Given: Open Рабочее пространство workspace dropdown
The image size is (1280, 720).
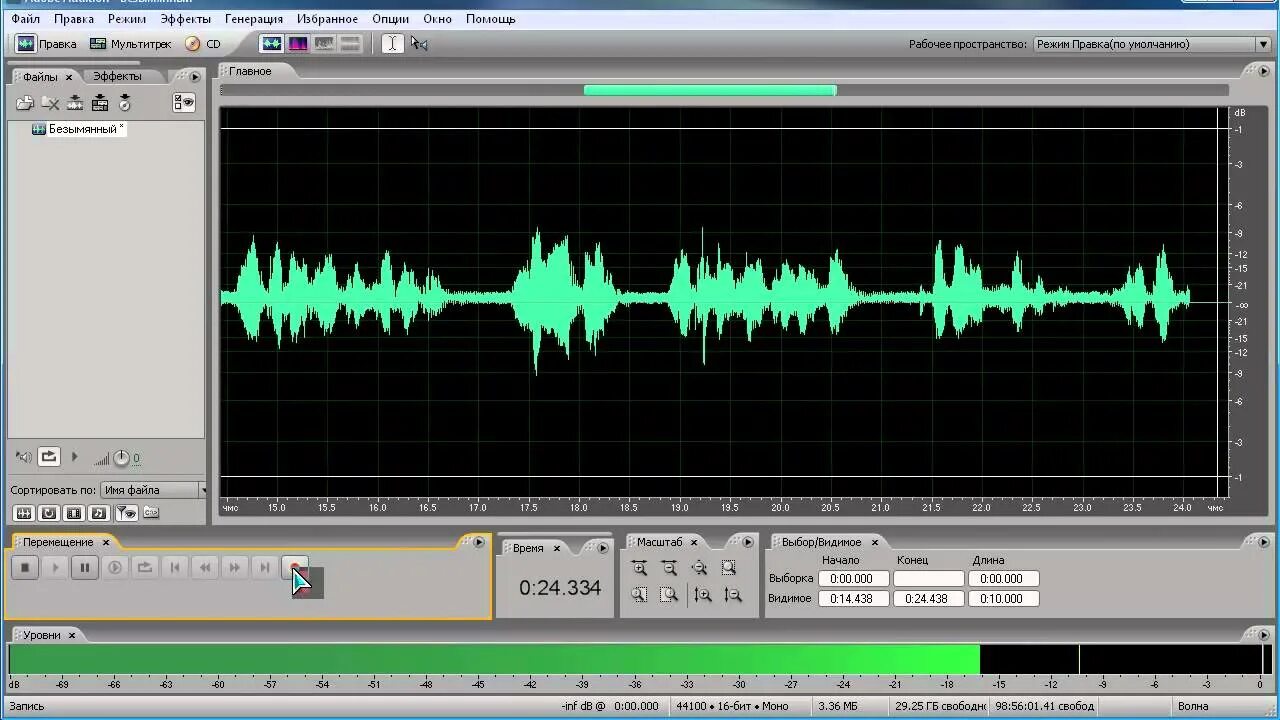Looking at the screenshot, I should pyautogui.click(x=1150, y=44).
